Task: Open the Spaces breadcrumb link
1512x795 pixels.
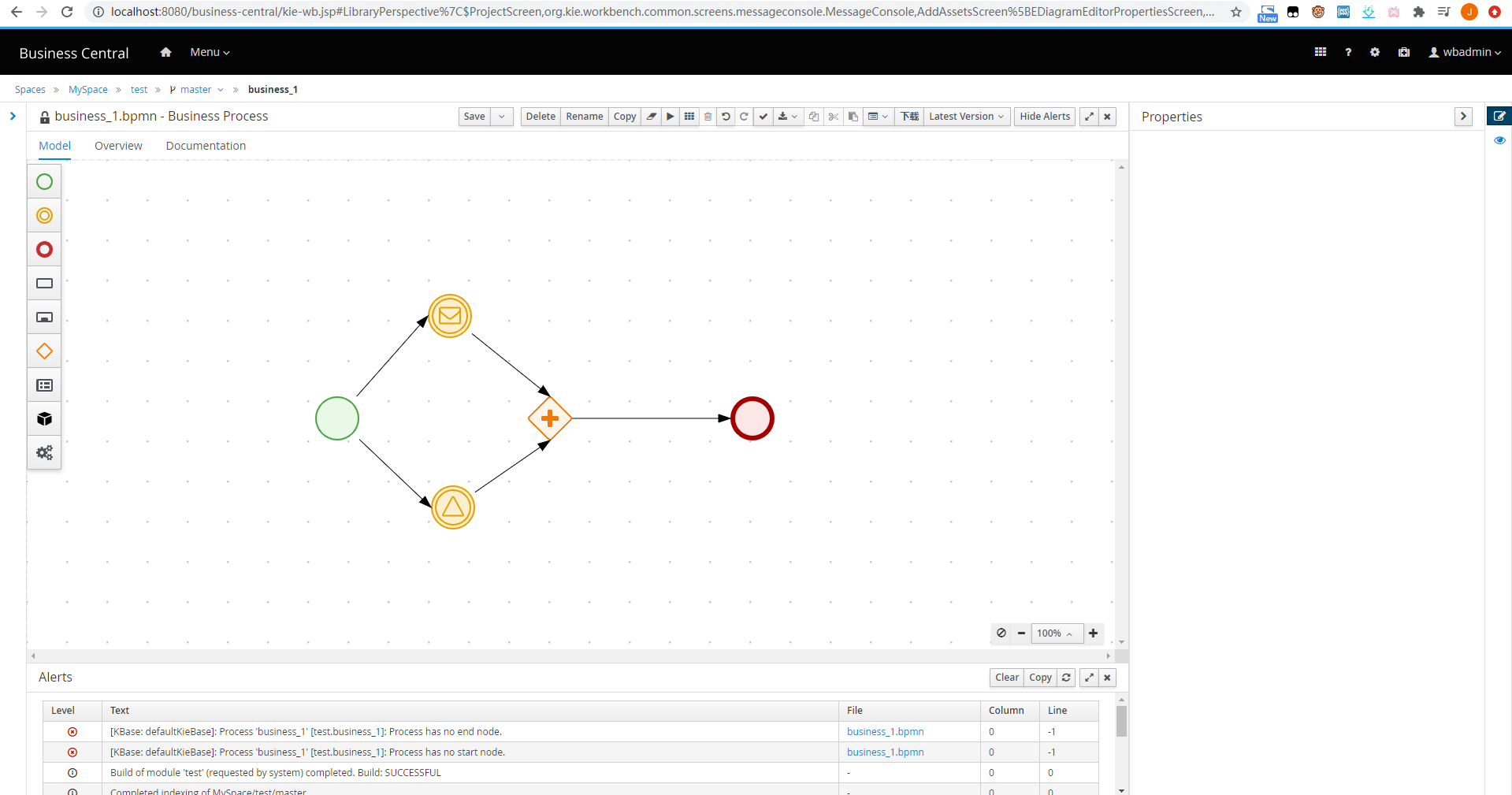Action: (x=30, y=90)
